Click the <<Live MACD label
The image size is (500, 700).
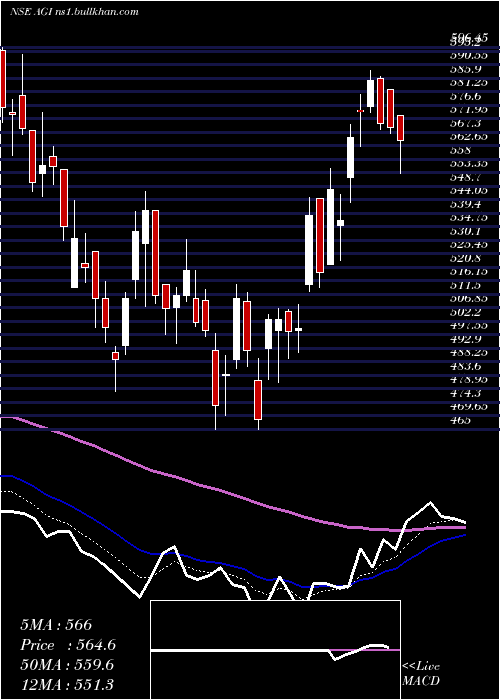click(421, 674)
